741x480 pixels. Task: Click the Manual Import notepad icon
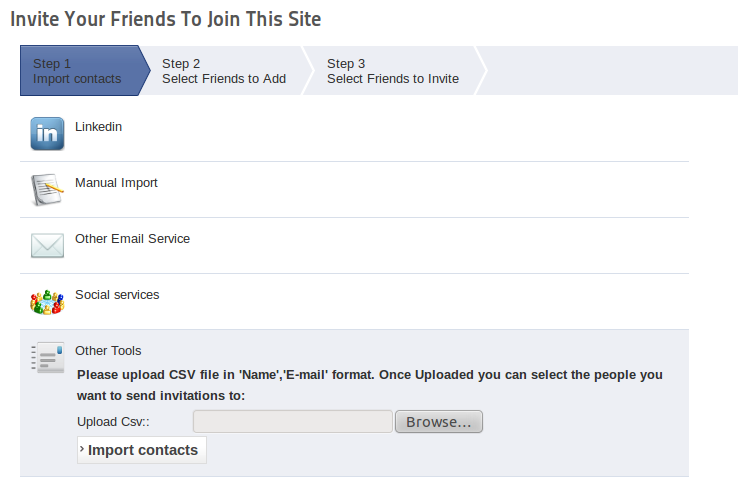tap(47, 190)
